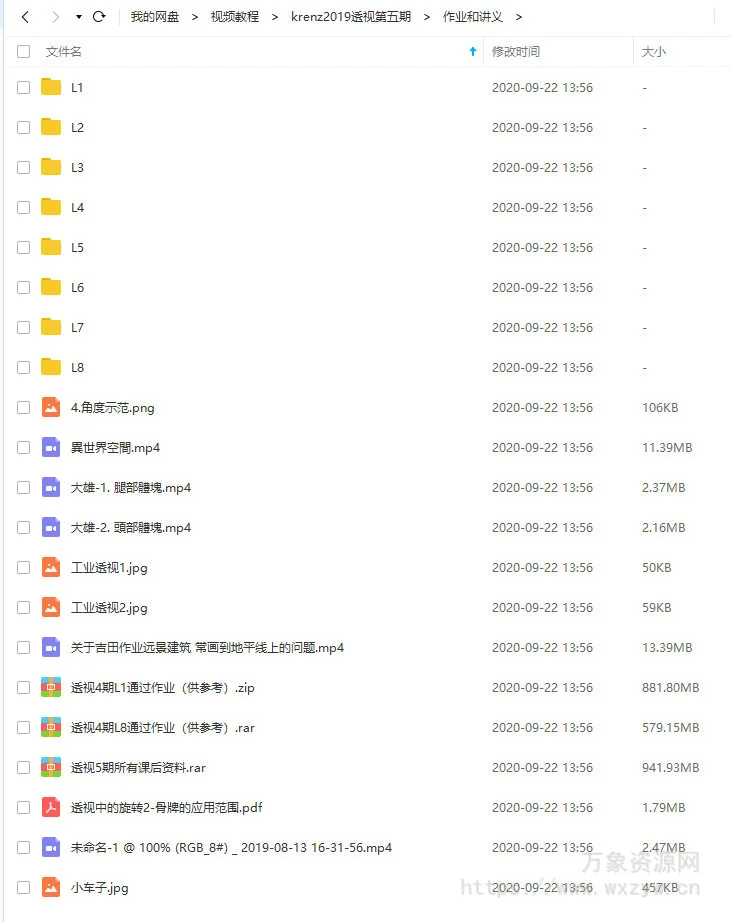Open the 異世界空間.mp4 video icon
The width and height of the screenshot is (731, 922).
[x=51, y=447]
